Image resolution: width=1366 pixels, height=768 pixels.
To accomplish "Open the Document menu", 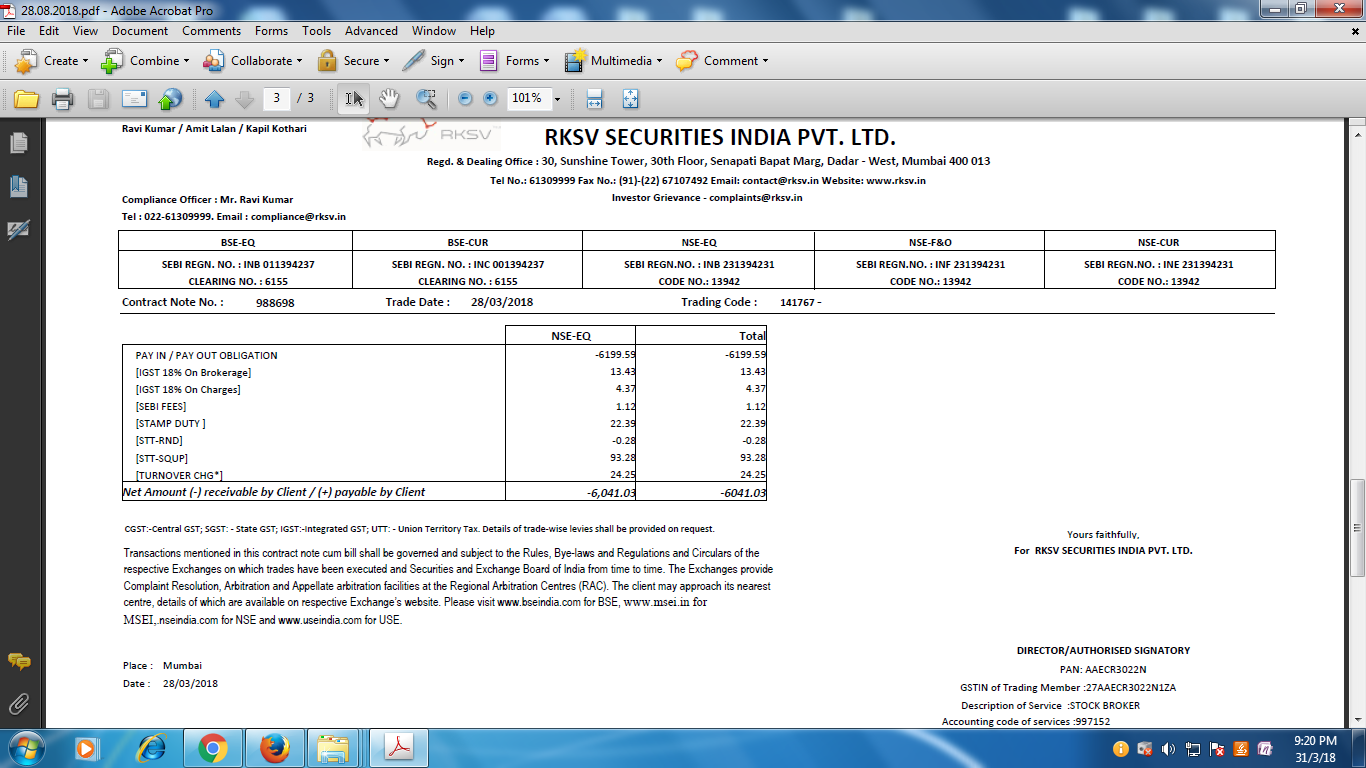I will (x=140, y=31).
